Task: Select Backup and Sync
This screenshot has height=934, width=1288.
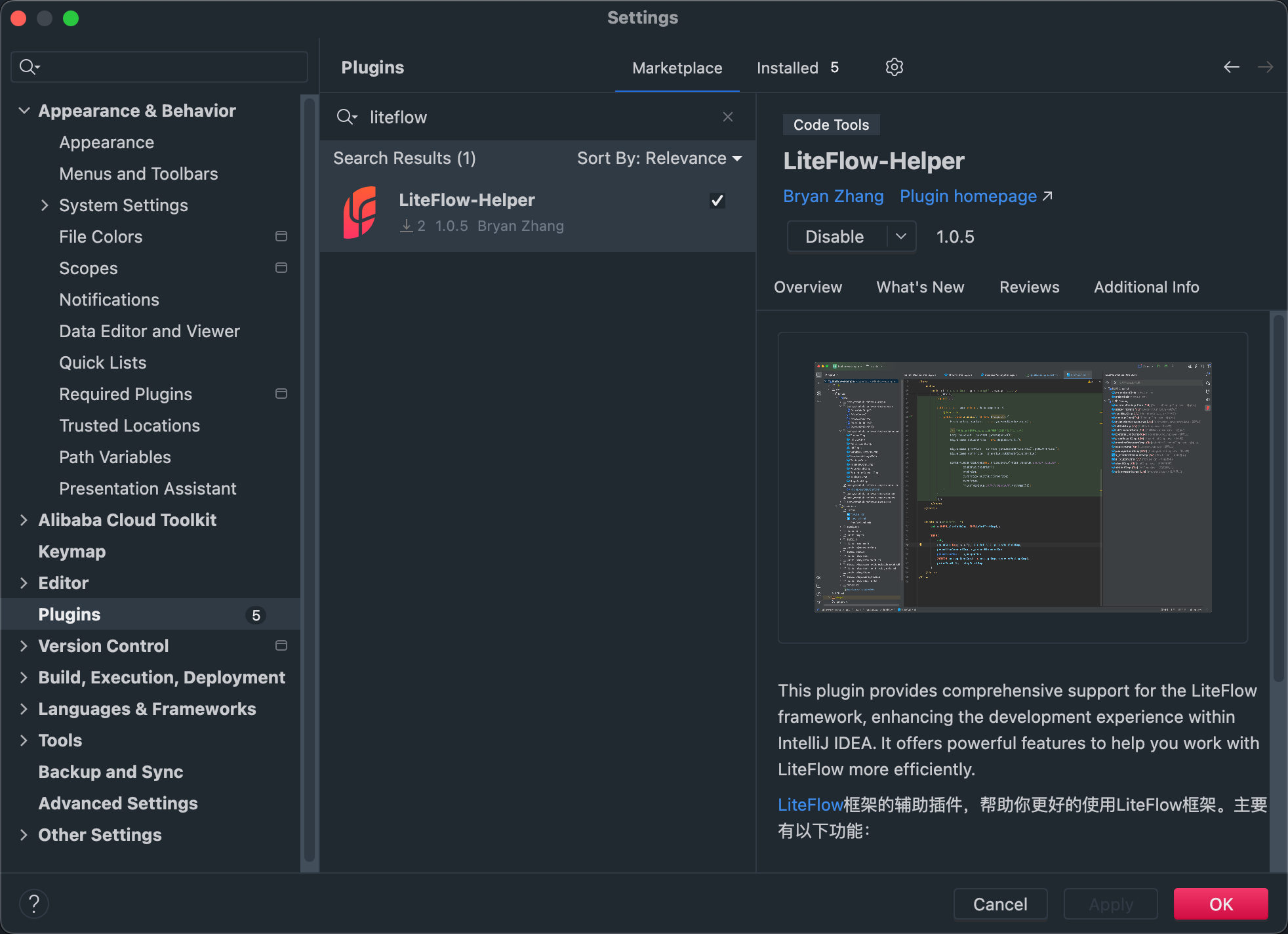Action: pyautogui.click(x=110, y=772)
